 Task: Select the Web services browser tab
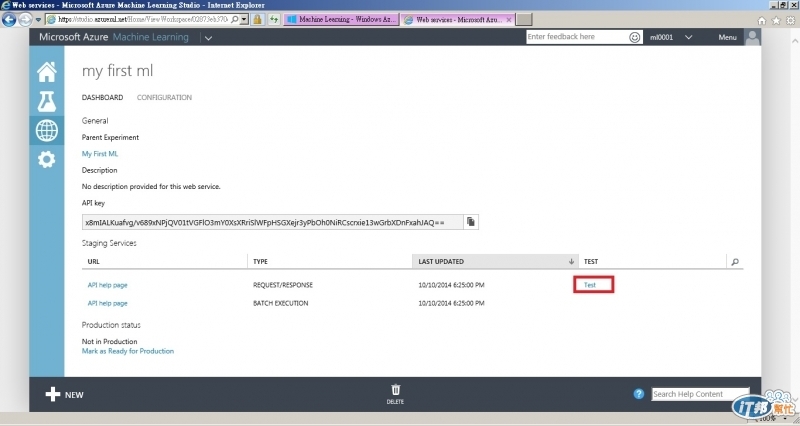(458, 19)
